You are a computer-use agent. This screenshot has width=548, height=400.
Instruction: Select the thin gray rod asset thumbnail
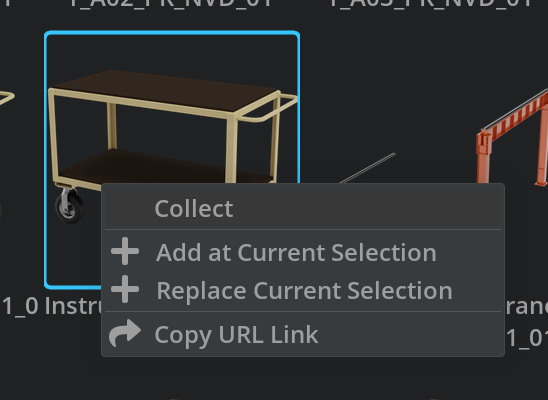tap(368, 168)
